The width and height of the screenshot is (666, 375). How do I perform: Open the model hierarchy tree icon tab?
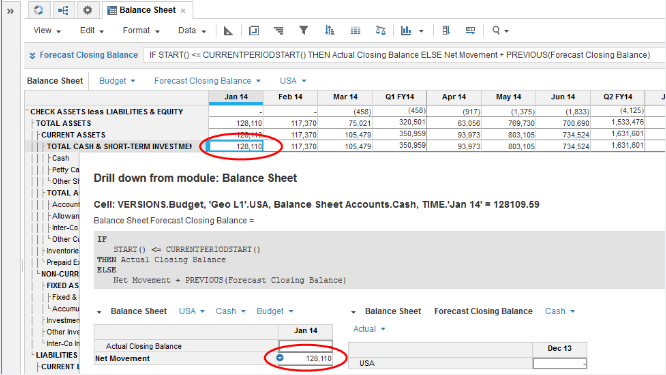point(63,10)
